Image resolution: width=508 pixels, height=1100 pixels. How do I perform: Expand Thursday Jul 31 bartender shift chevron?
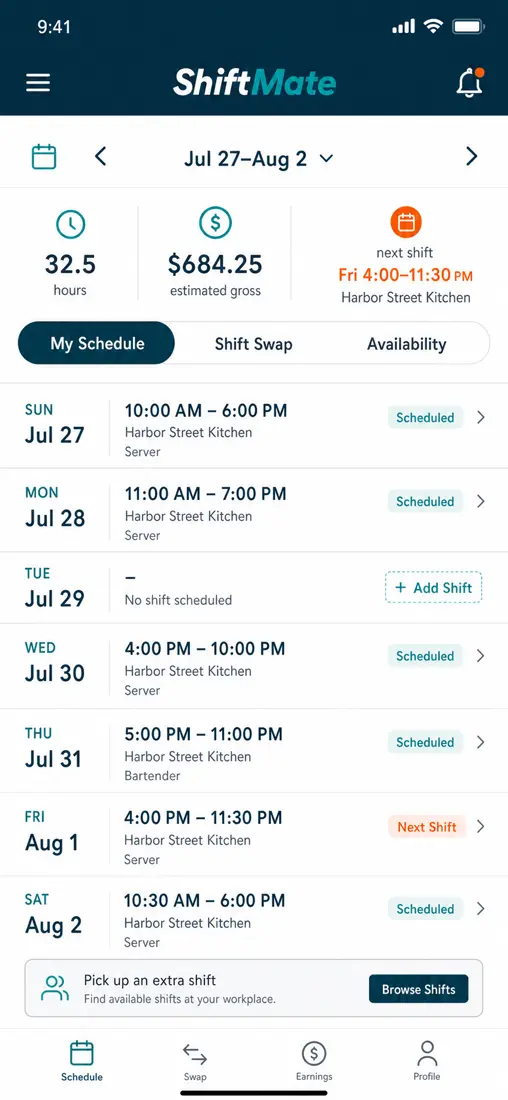[x=481, y=742]
